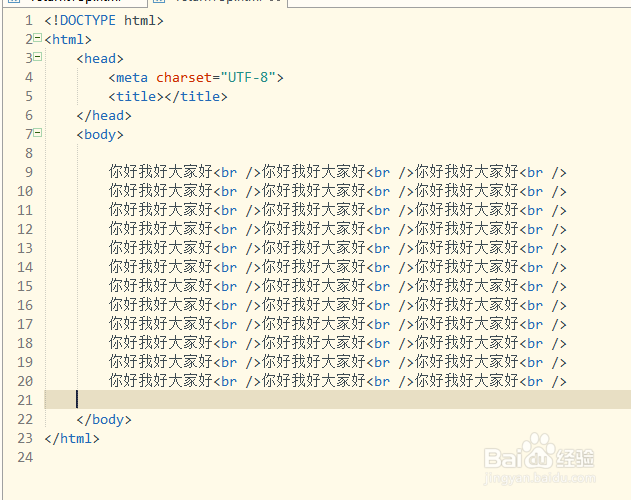Image resolution: width=631 pixels, height=500 pixels.
Task: Click the middle 你好我好大家好 text on line 18
Action: pos(313,343)
